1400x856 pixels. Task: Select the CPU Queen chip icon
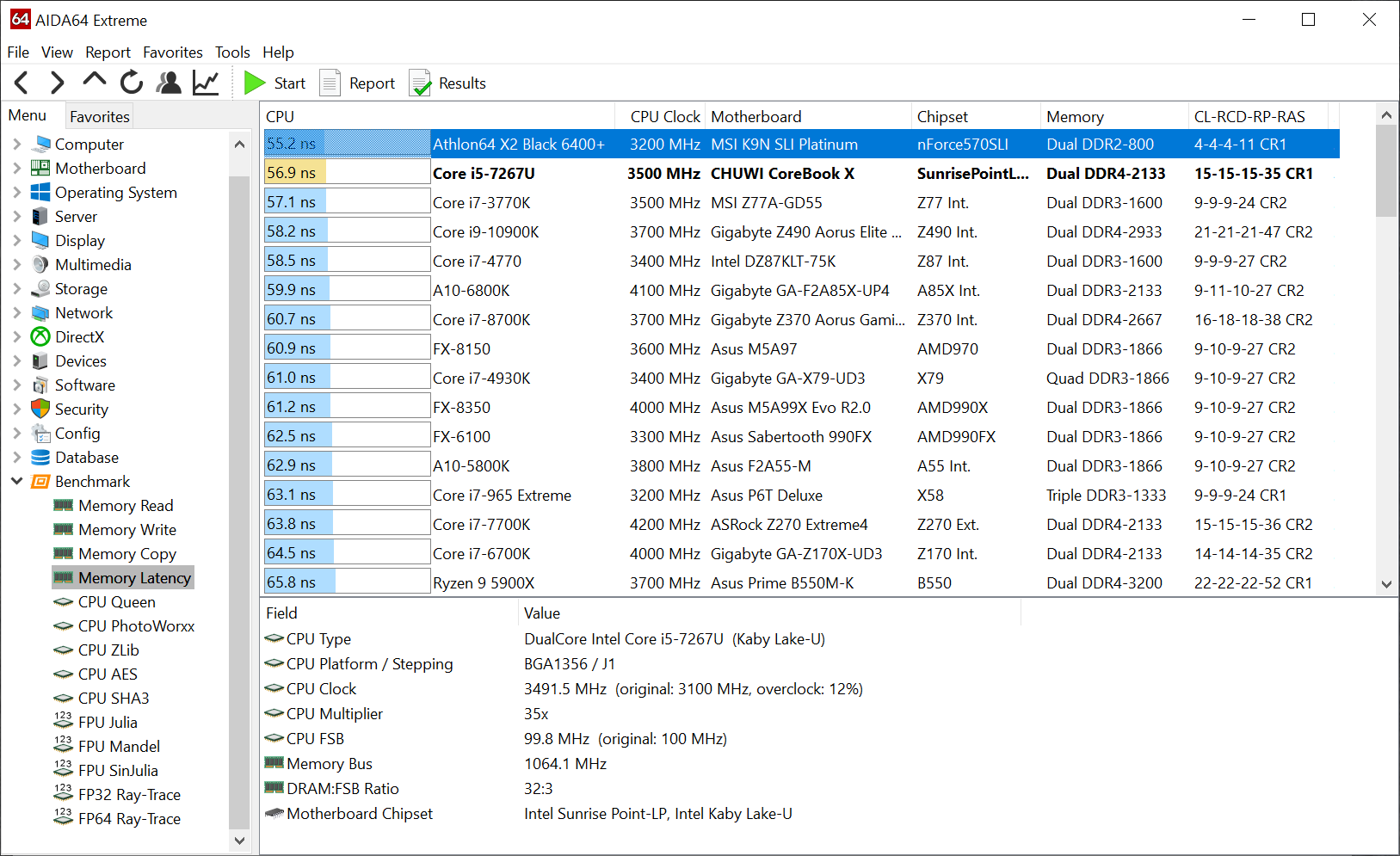[64, 601]
